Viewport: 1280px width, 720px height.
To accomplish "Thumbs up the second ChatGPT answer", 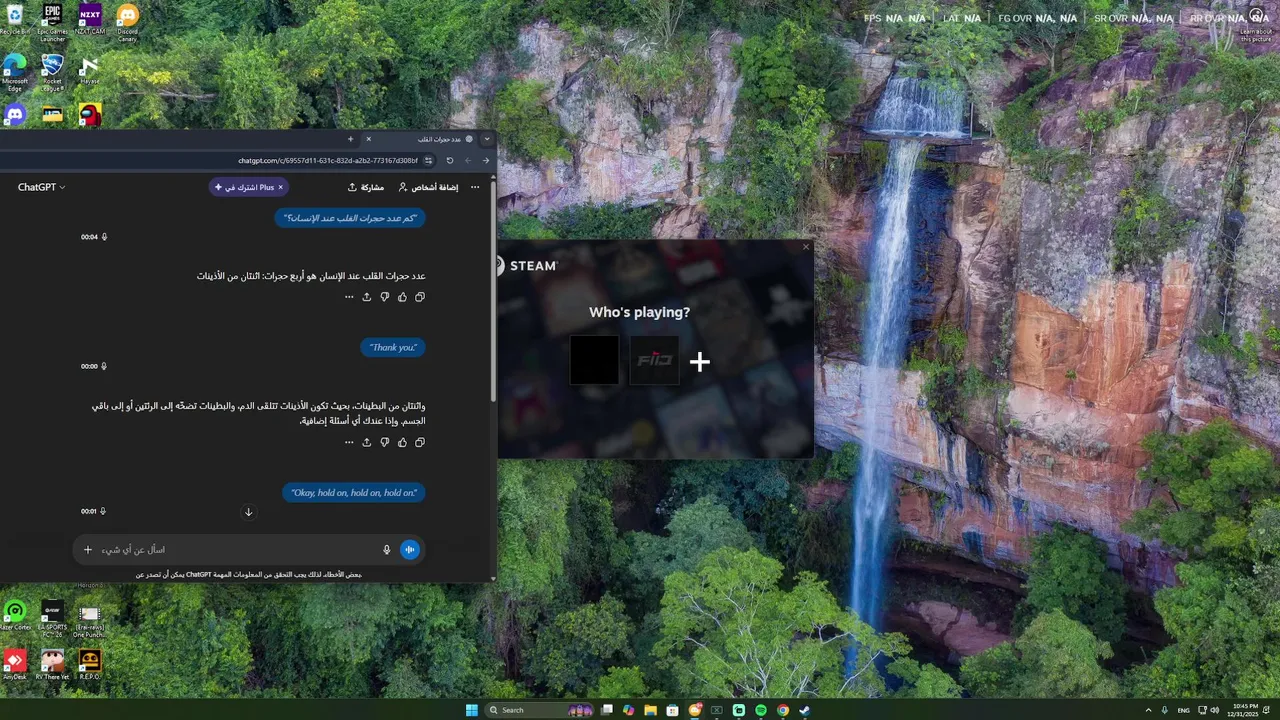I will [x=402, y=442].
